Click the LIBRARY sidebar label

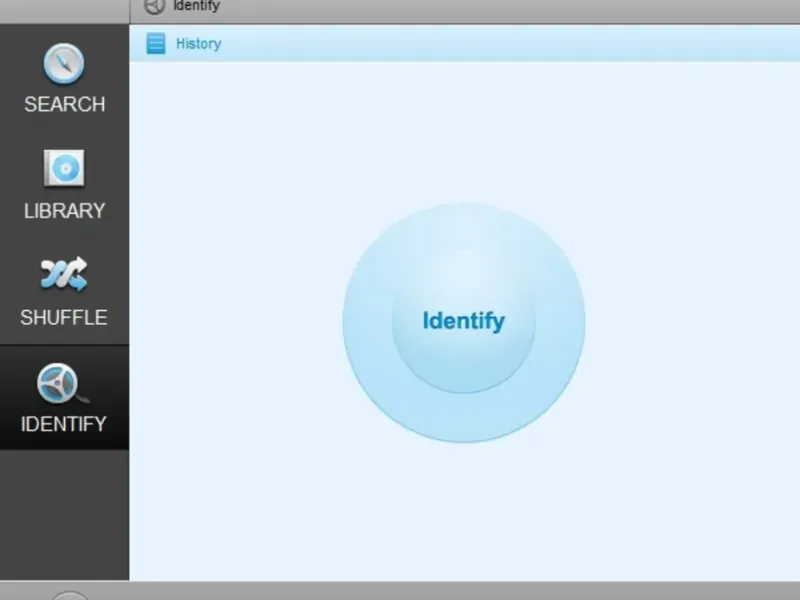65,211
